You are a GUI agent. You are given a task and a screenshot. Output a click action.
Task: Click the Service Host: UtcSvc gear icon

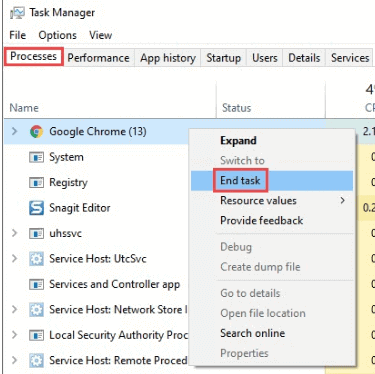click(x=36, y=259)
